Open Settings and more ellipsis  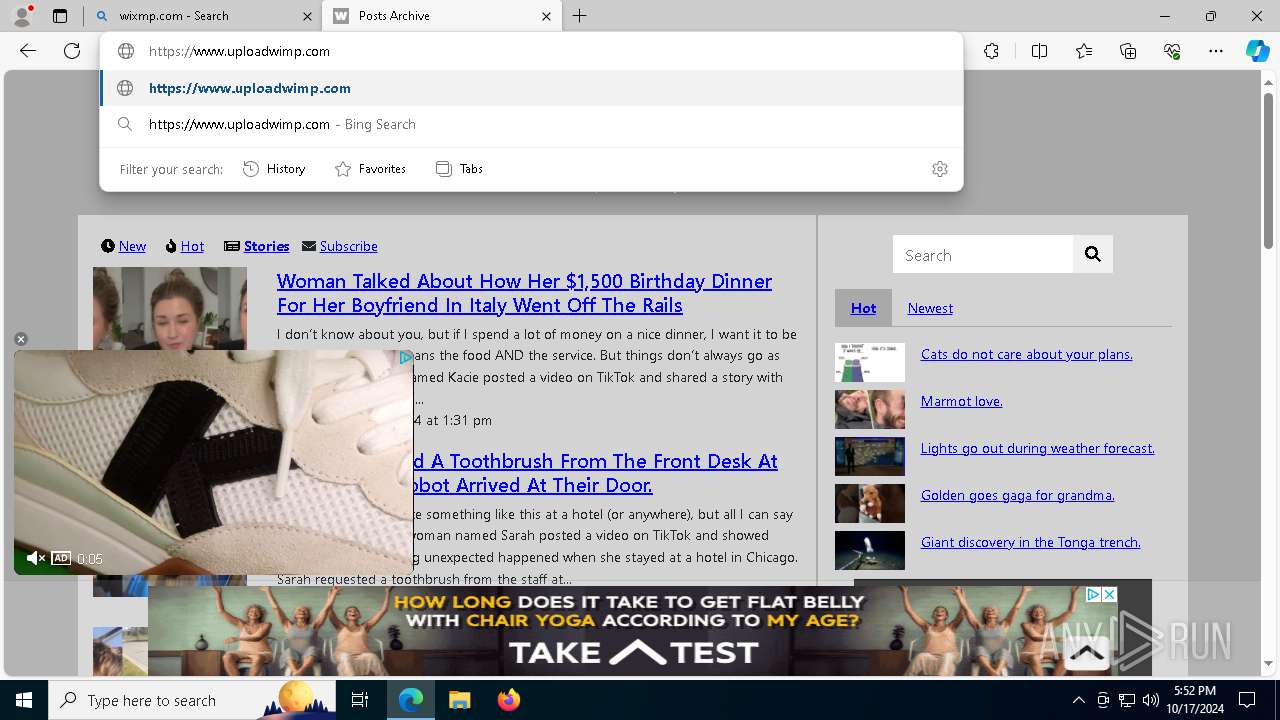click(1216, 51)
